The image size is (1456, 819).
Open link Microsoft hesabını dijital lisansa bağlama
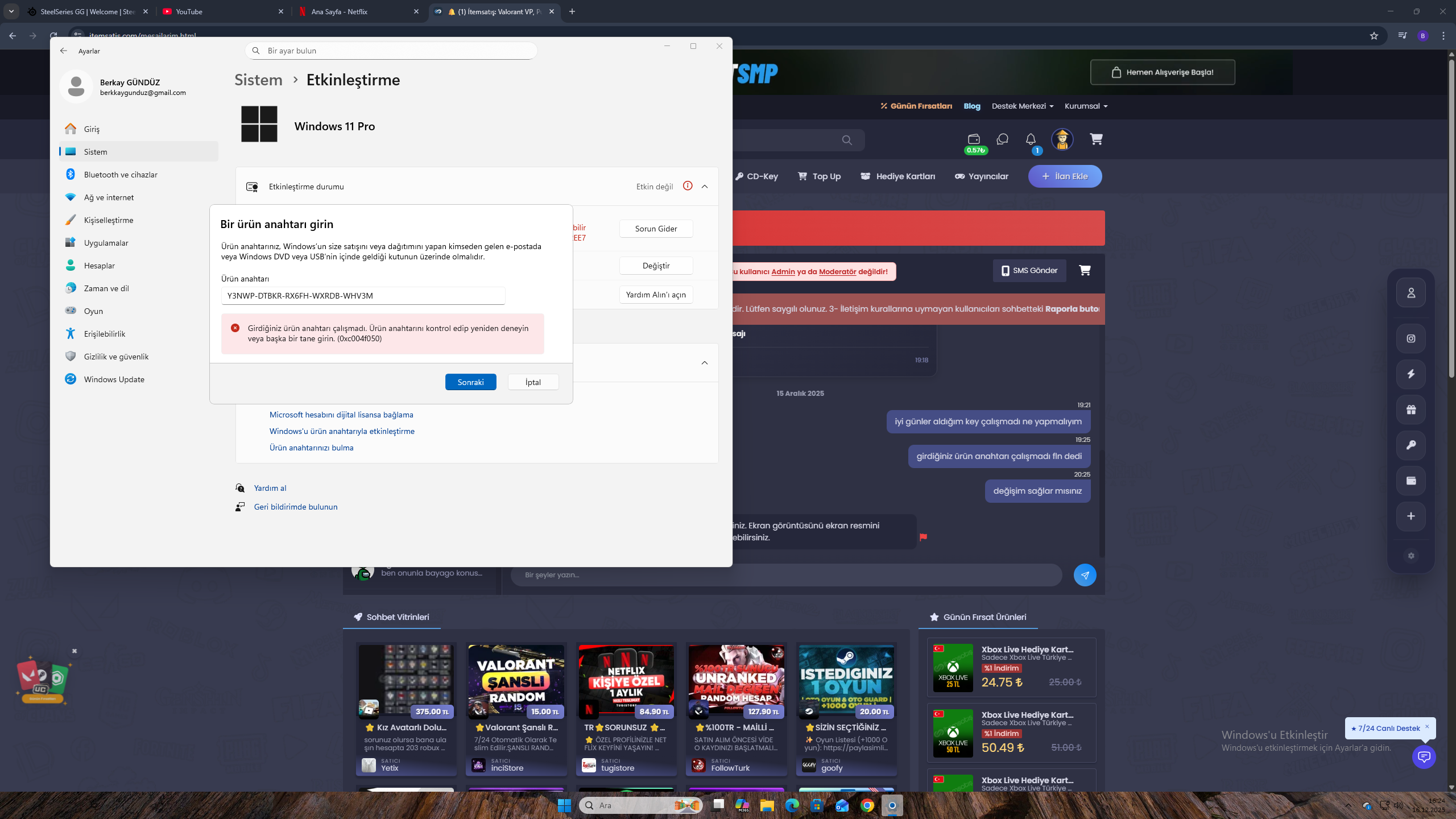pos(341,415)
